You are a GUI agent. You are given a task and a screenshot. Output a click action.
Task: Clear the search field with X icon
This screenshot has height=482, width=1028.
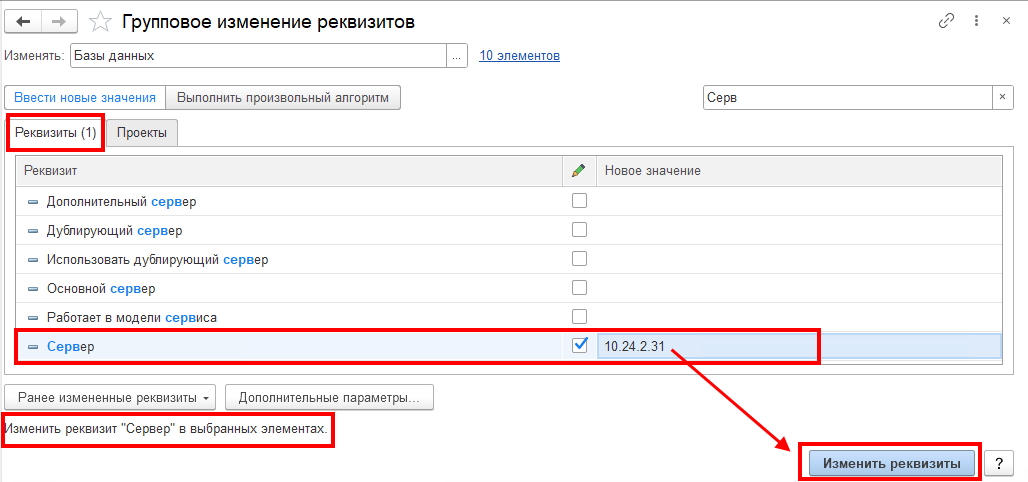coord(1002,98)
